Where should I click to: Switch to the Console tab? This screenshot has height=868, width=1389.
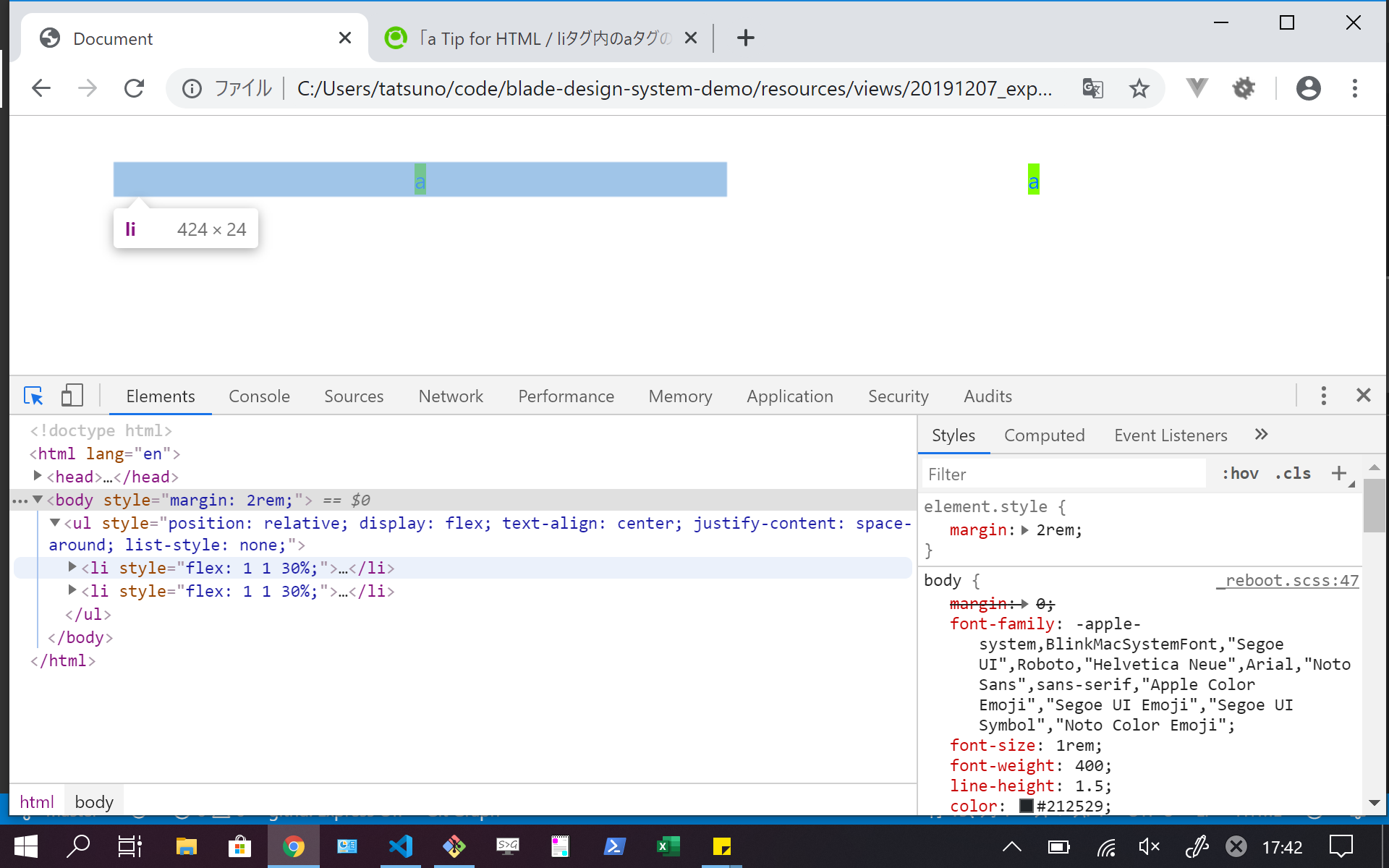tap(259, 396)
